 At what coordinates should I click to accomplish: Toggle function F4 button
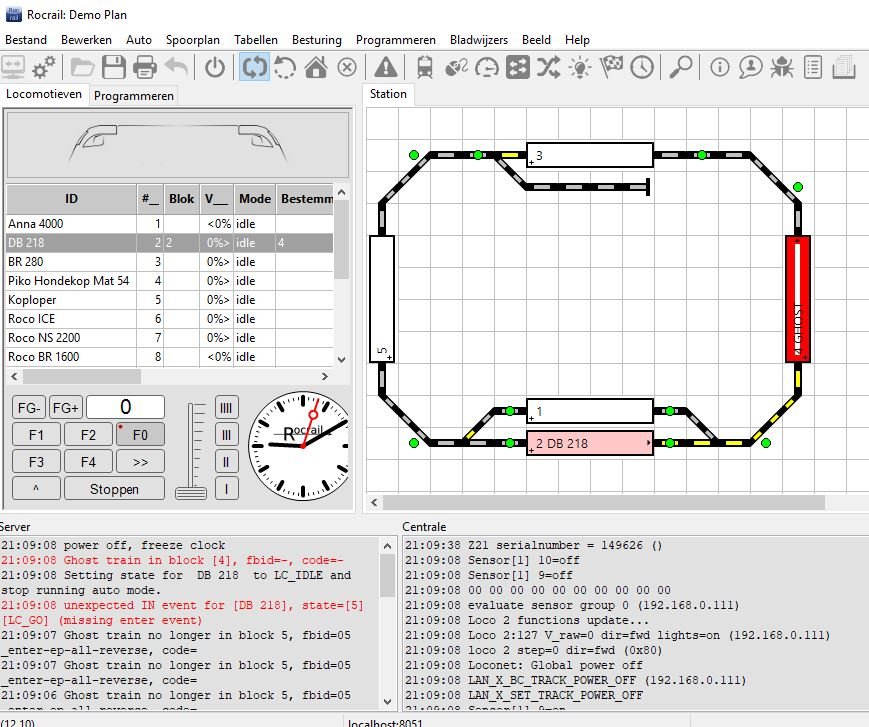click(88, 462)
